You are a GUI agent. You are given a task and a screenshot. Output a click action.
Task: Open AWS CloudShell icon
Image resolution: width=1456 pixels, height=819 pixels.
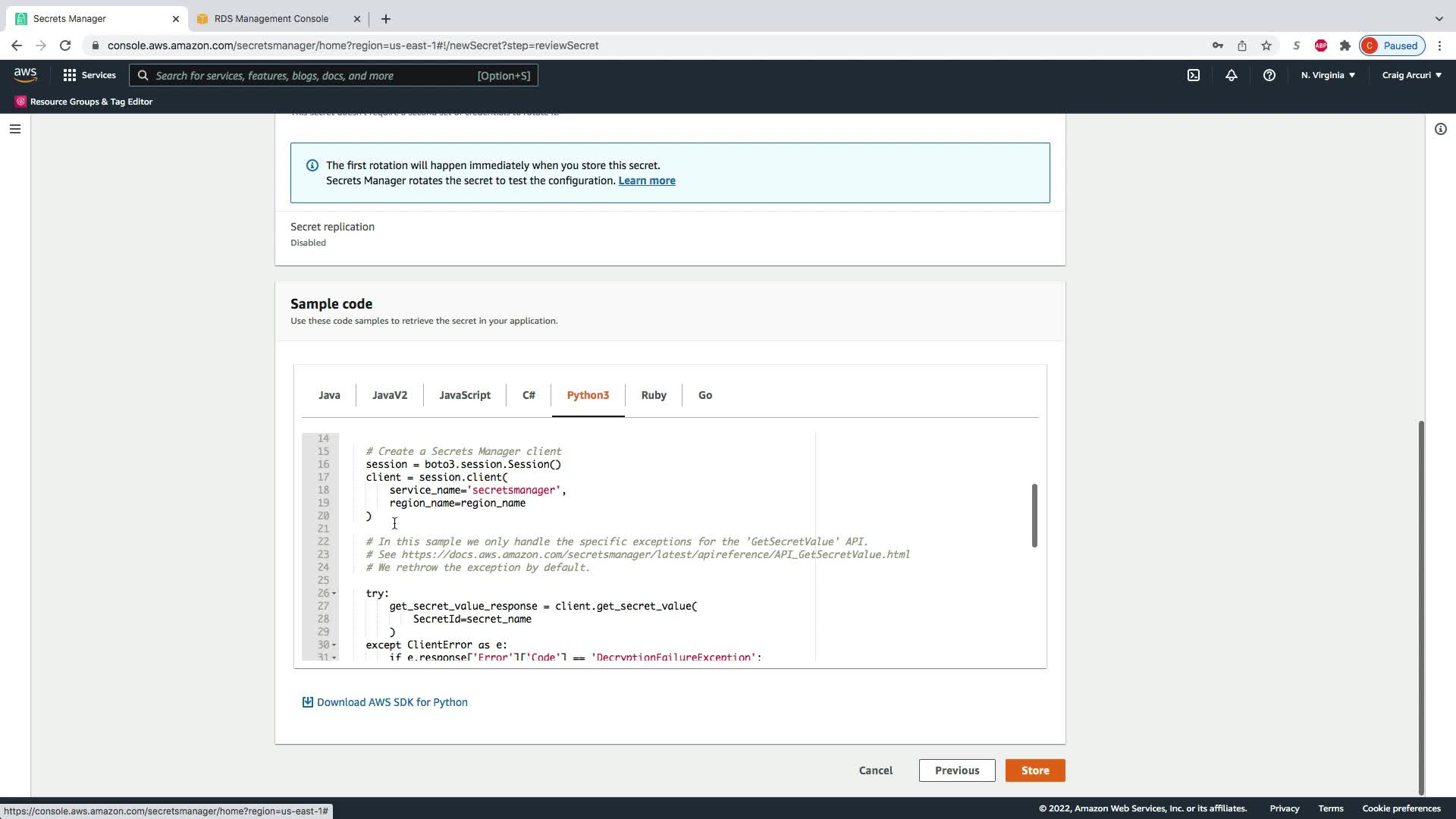pyautogui.click(x=1194, y=75)
